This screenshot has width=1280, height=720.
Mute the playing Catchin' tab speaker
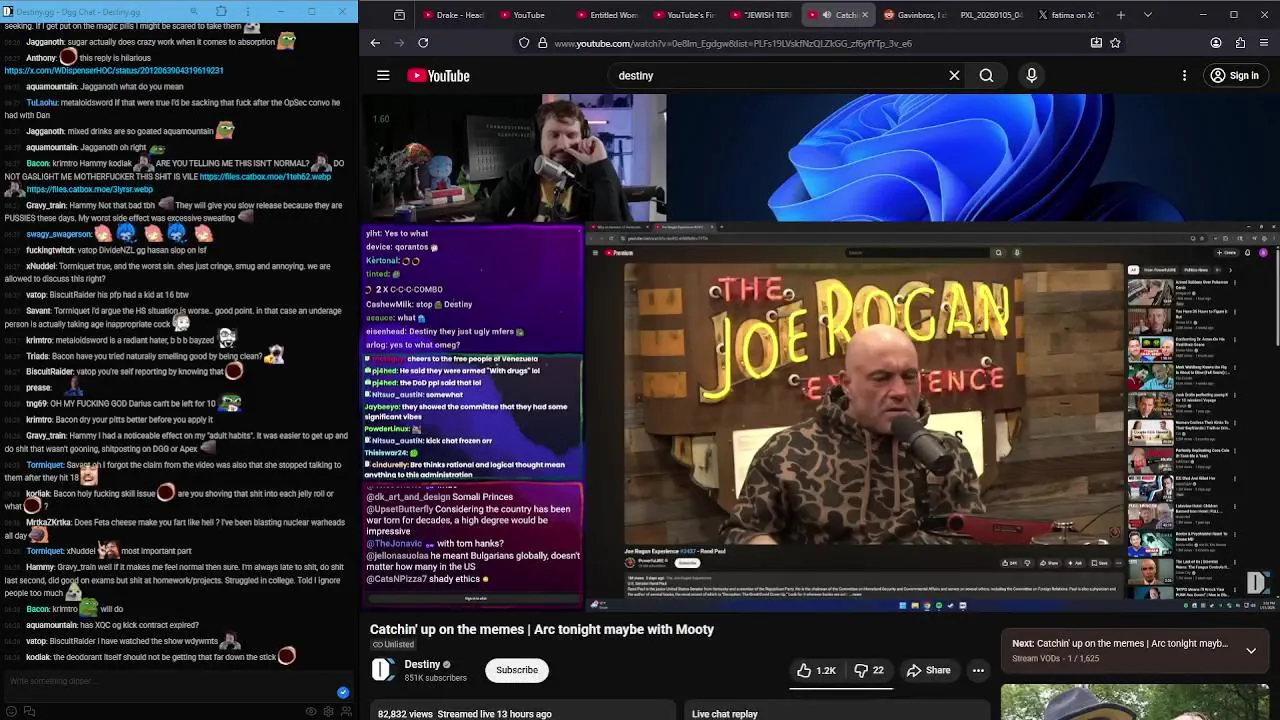[x=826, y=15]
